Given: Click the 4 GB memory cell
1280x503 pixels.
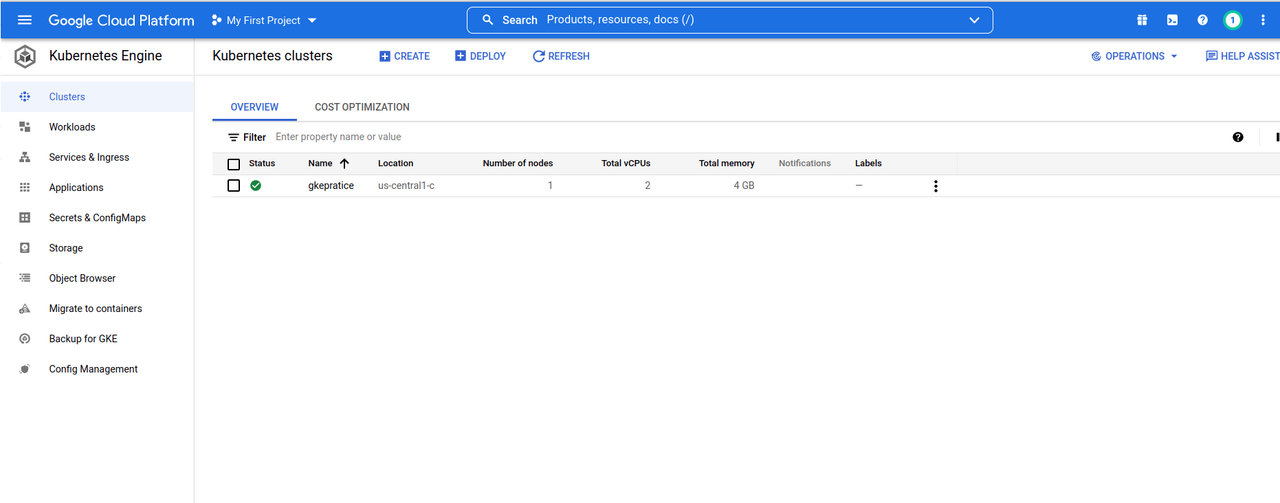Looking at the screenshot, I should pyautogui.click(x=744, y=186).
